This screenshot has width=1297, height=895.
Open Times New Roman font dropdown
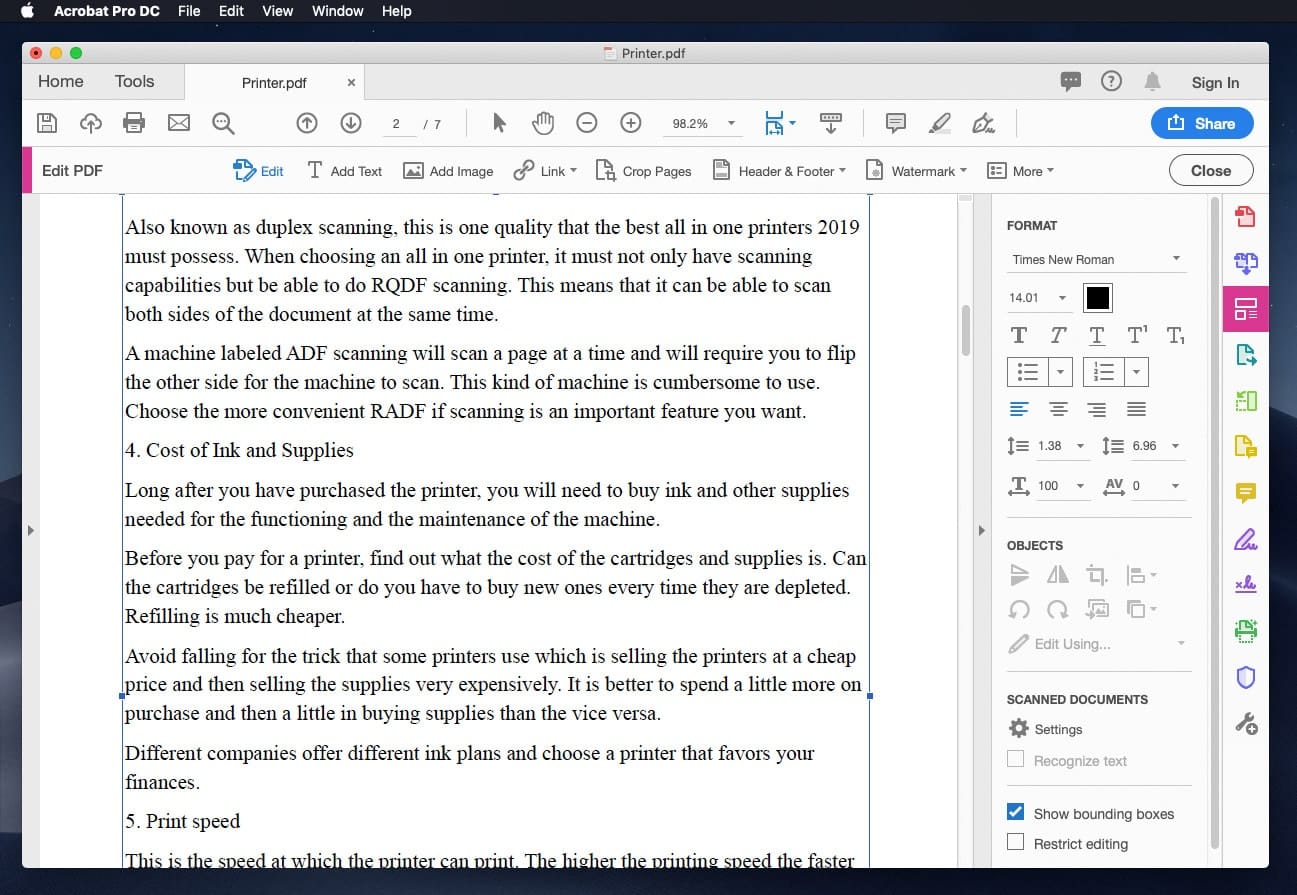point(1097,259)
